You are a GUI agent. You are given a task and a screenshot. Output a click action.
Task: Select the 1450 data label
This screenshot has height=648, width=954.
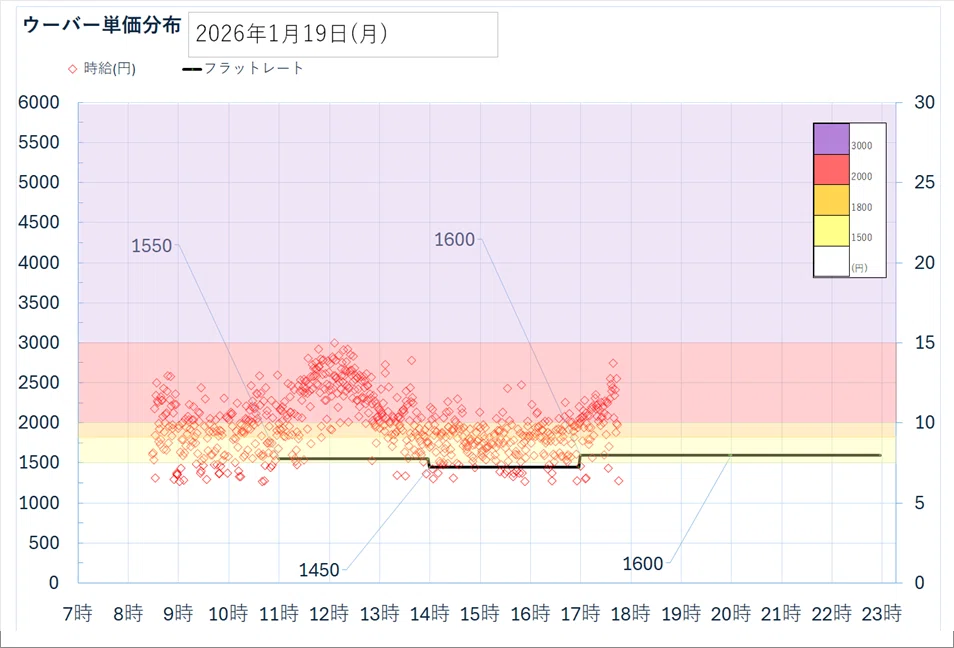point(319,570)
